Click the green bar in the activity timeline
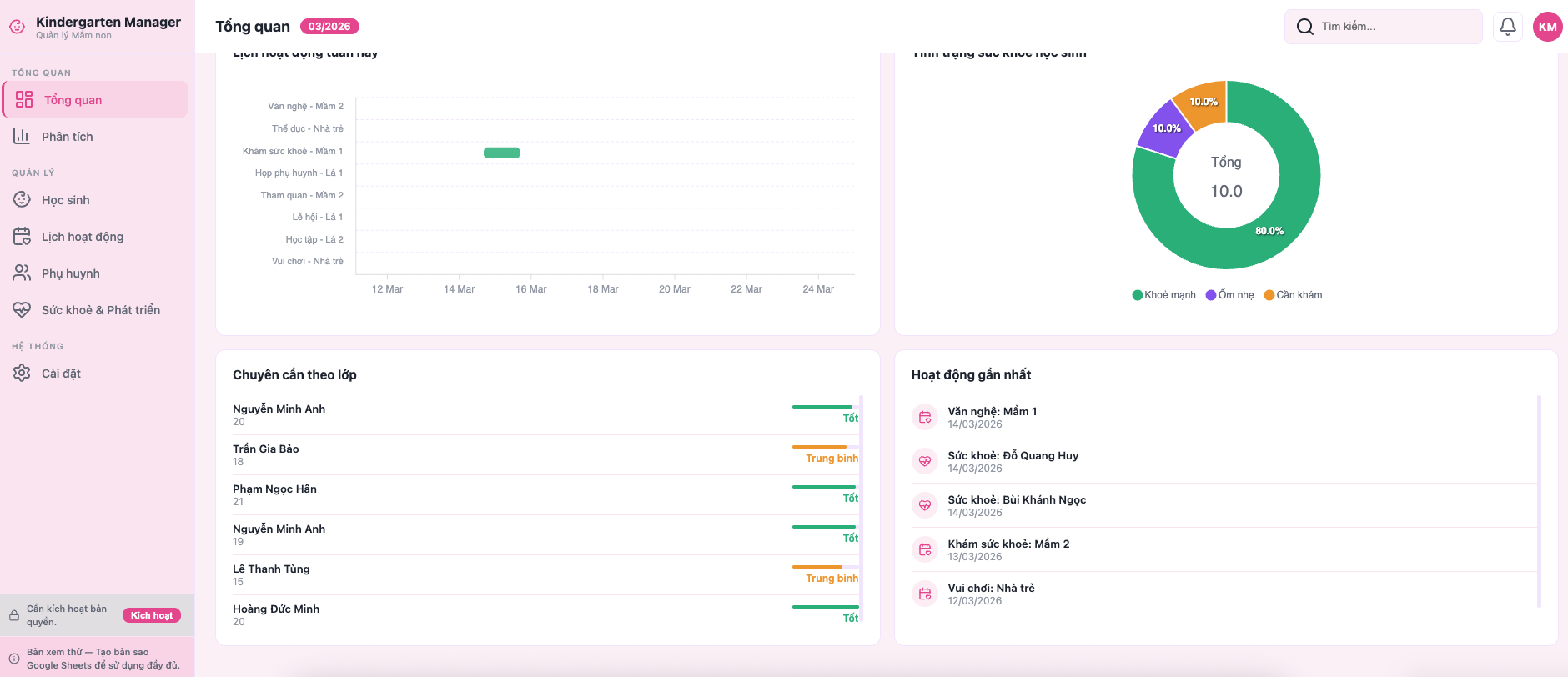This screenshot has height=677, width=1568. point(501,153)
